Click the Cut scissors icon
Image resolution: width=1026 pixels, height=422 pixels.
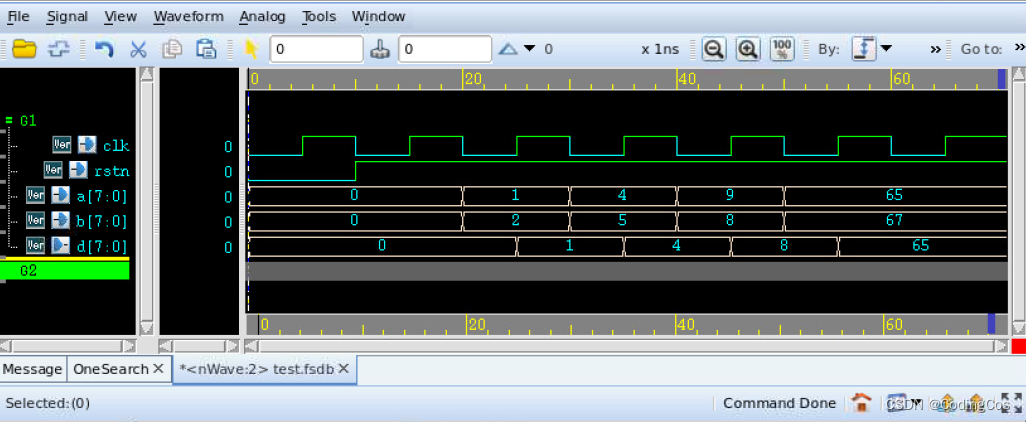pos(138,49)
